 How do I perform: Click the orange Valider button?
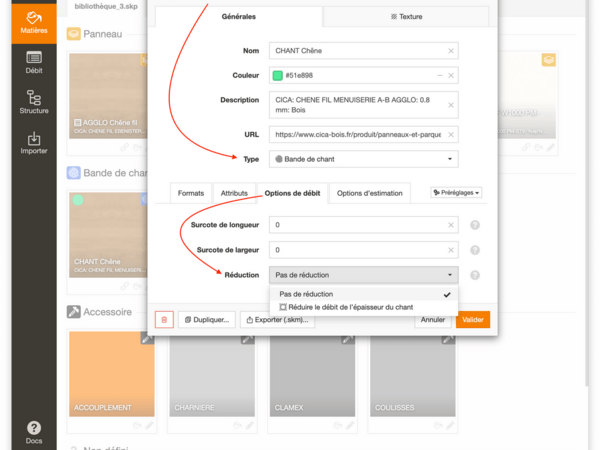[472, 320]
